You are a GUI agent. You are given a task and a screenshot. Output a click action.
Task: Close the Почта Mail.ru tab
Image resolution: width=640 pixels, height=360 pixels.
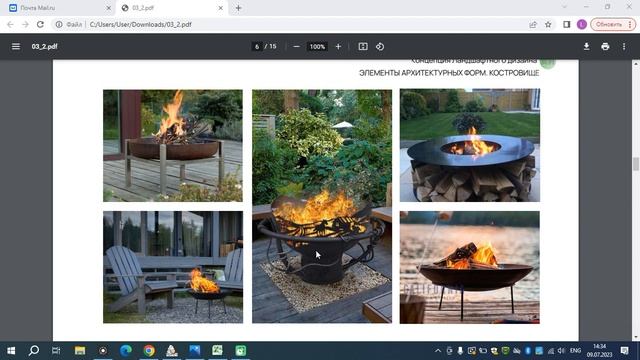(109, 8)
